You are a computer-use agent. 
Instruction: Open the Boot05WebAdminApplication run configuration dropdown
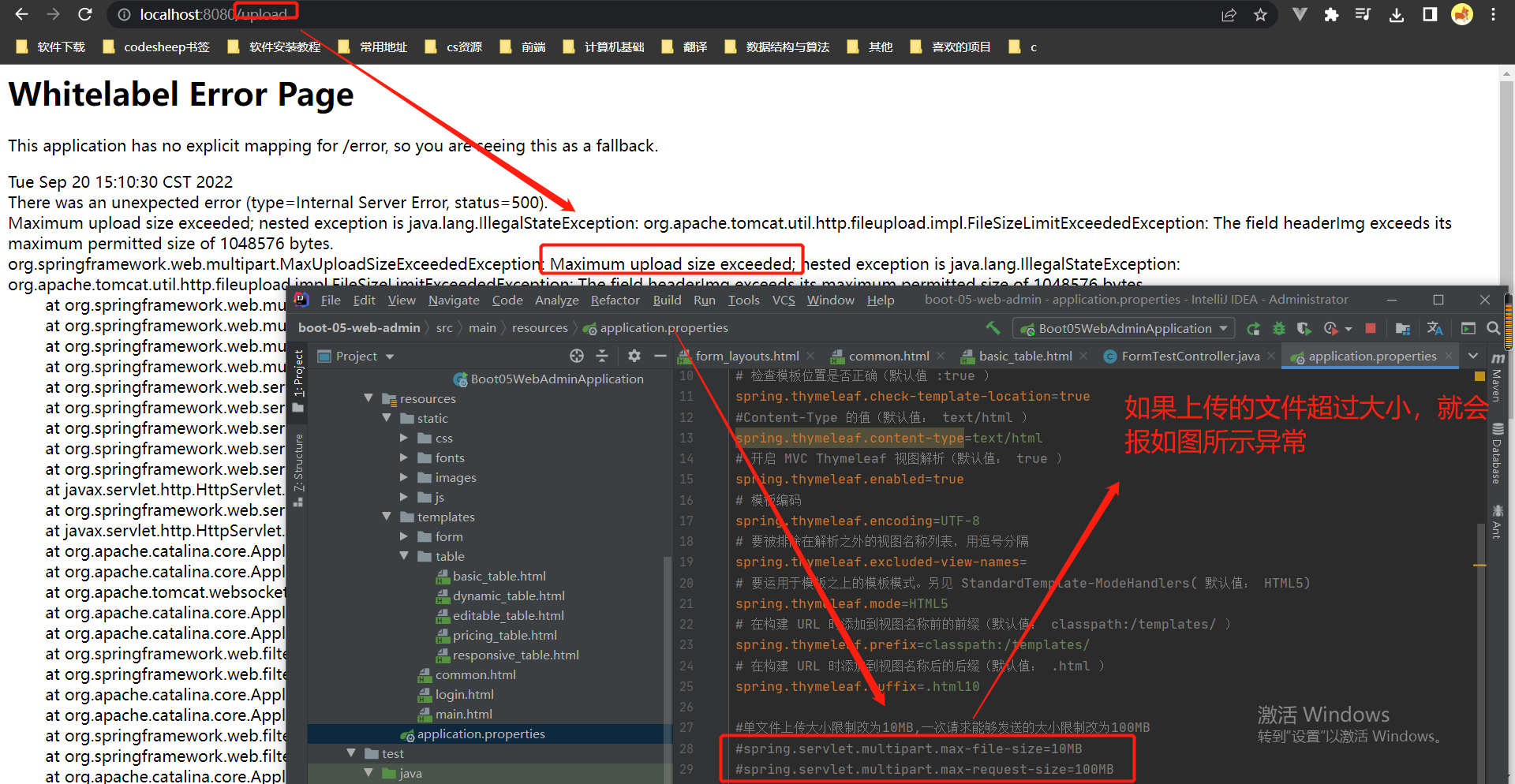coord(1124,329)
